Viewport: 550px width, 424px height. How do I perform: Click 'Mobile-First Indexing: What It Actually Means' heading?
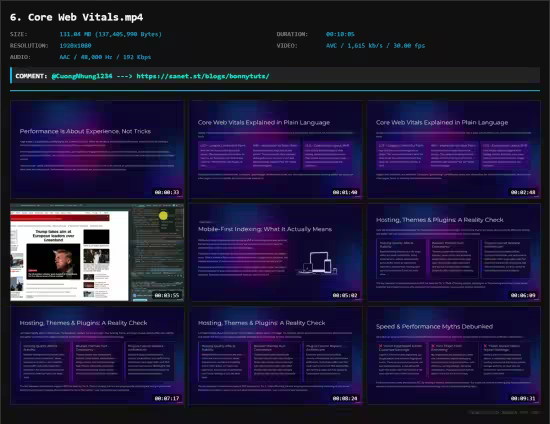click(x=265, y=229)
